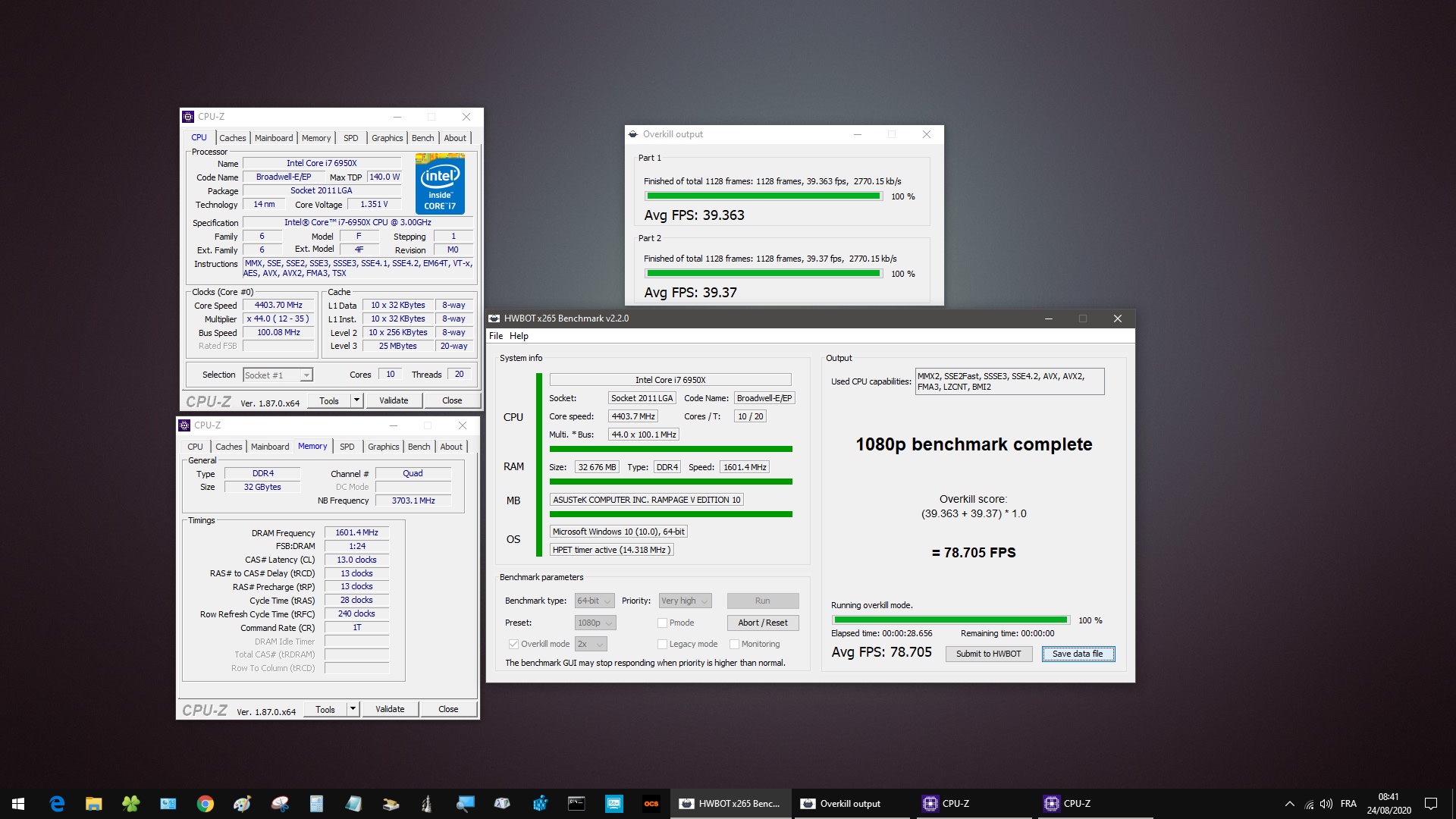Click the HPET timer active field

611,550
